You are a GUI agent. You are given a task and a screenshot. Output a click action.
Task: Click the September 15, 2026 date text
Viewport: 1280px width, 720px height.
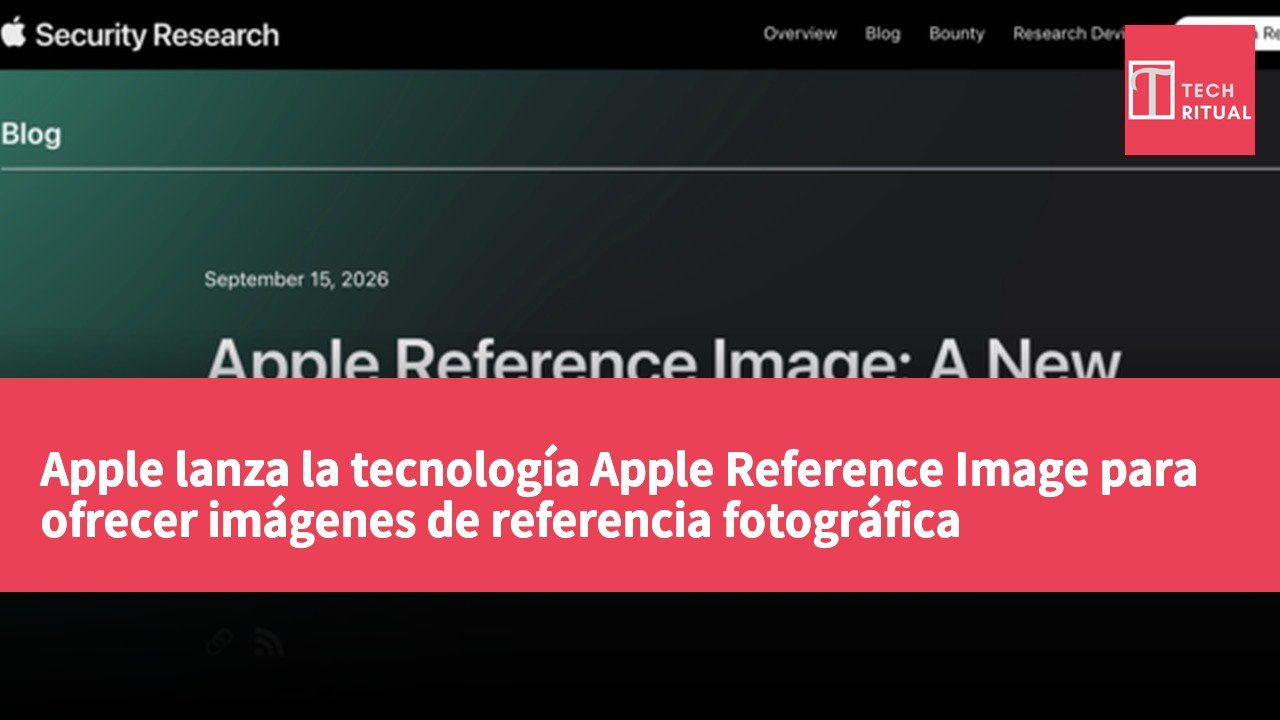pos(296,279)
